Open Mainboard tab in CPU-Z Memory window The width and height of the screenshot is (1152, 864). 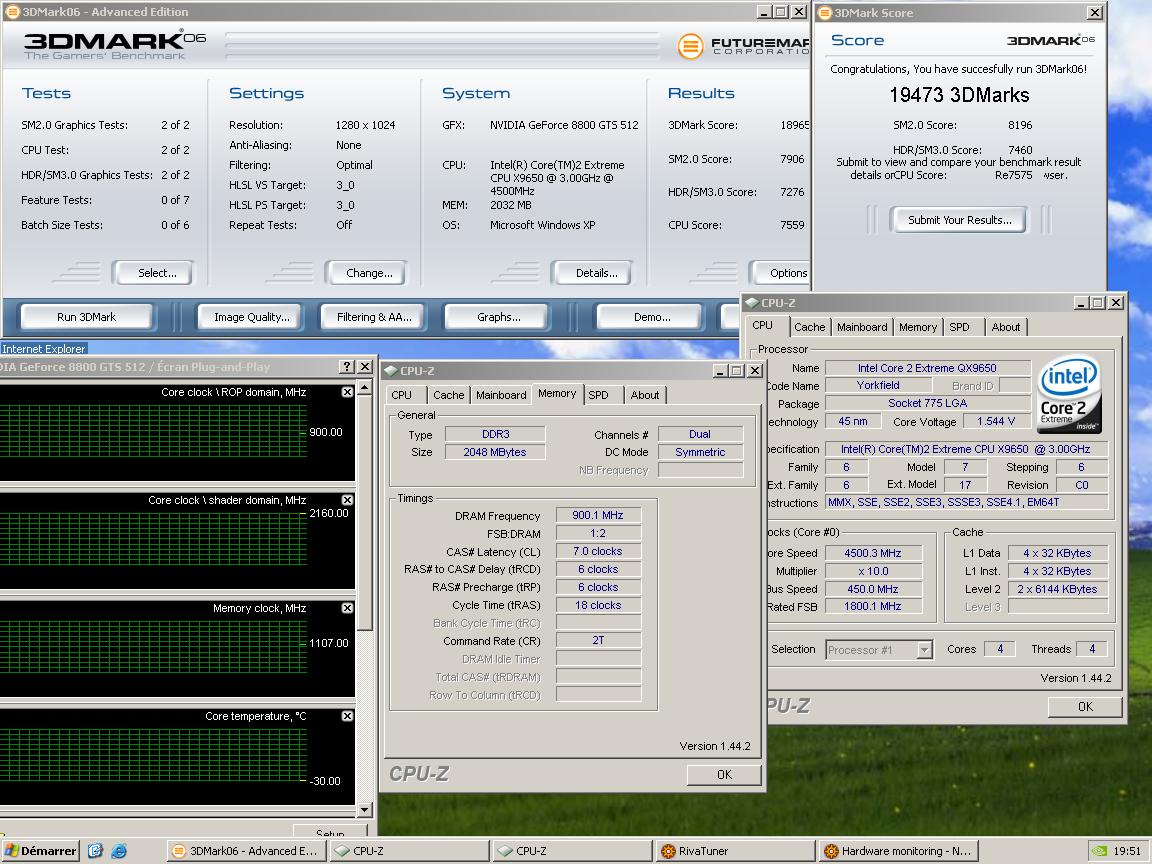501,395
